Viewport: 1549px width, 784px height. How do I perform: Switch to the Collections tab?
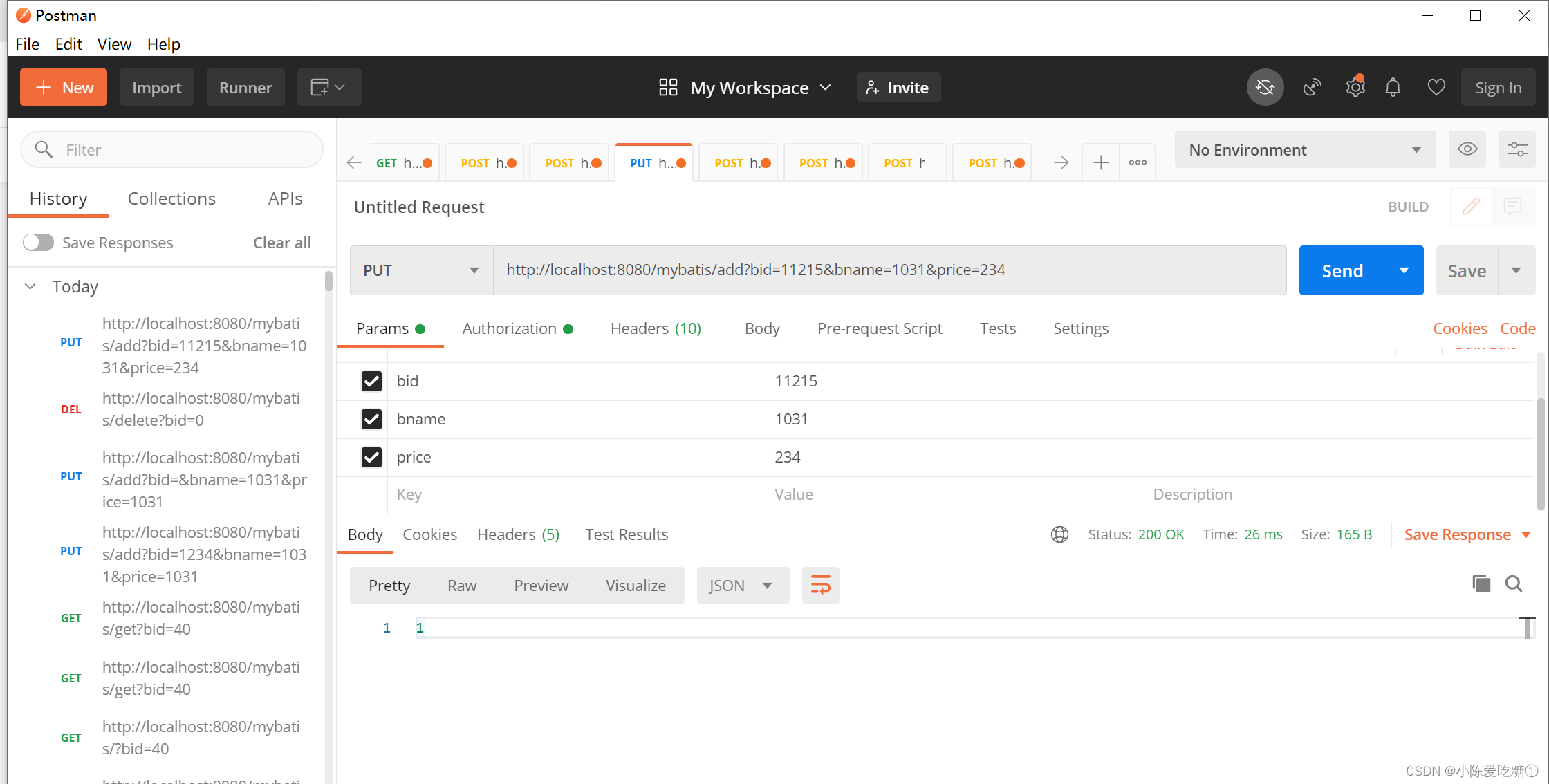point(171,199)
